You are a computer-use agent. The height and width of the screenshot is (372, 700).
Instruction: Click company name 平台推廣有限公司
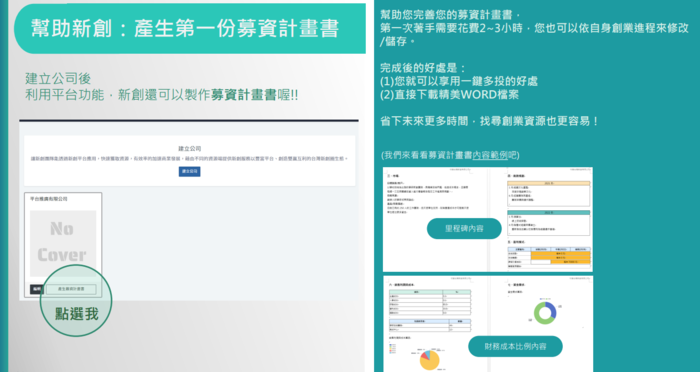coord(49,199)
